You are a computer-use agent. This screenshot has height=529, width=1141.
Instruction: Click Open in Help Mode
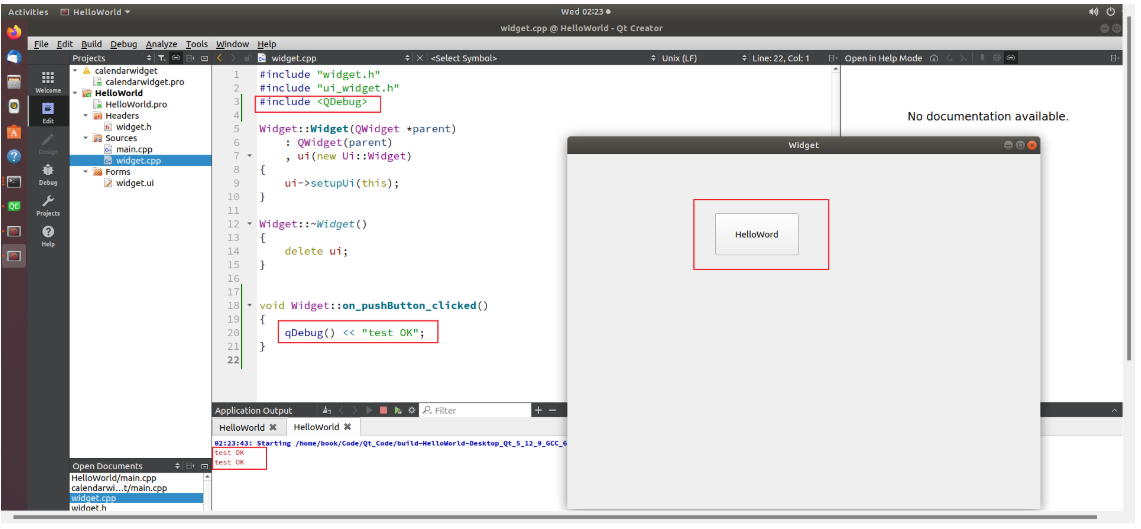pos(883,58)
